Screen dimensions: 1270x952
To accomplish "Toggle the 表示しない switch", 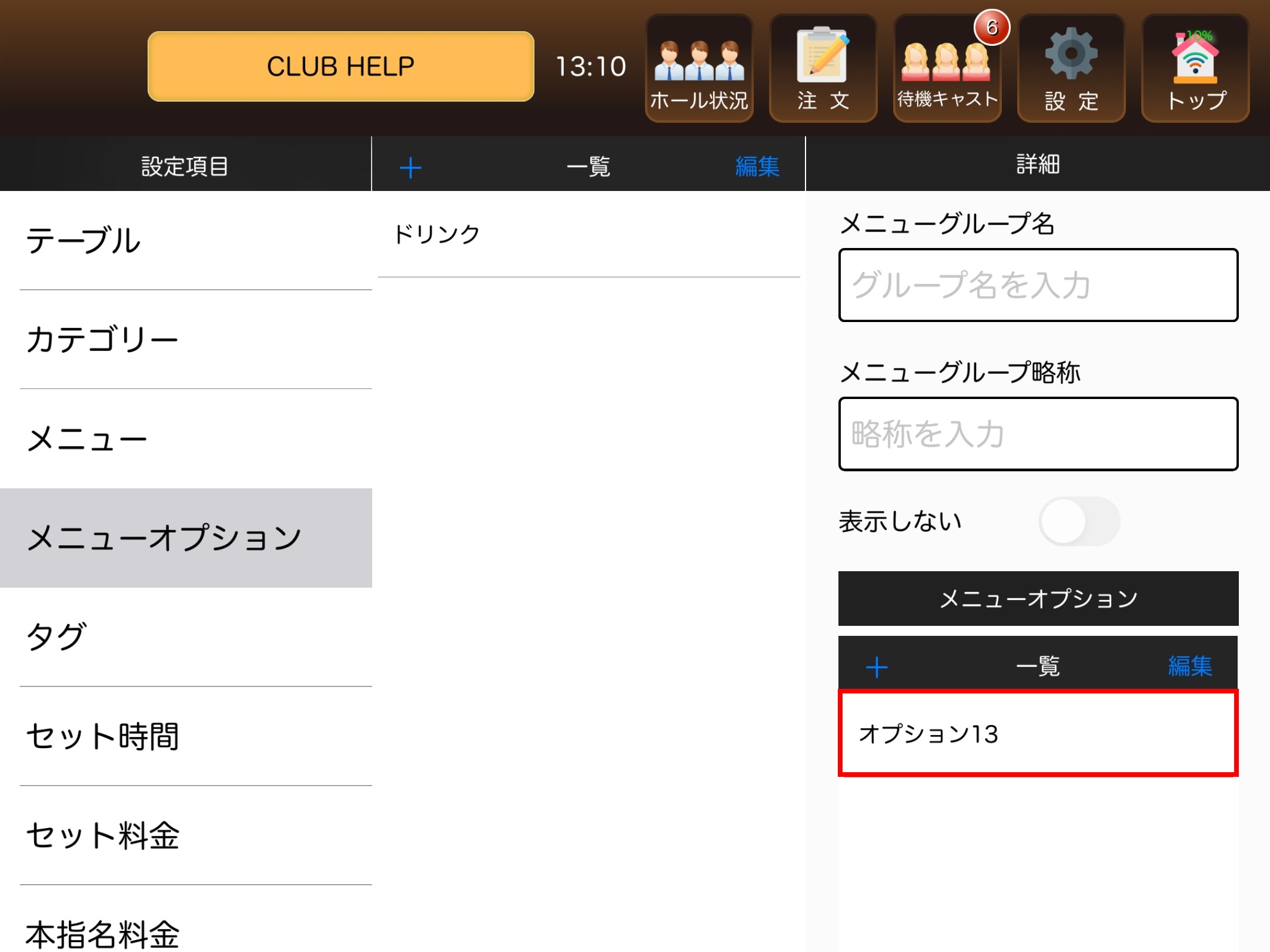I will 1079,521.
